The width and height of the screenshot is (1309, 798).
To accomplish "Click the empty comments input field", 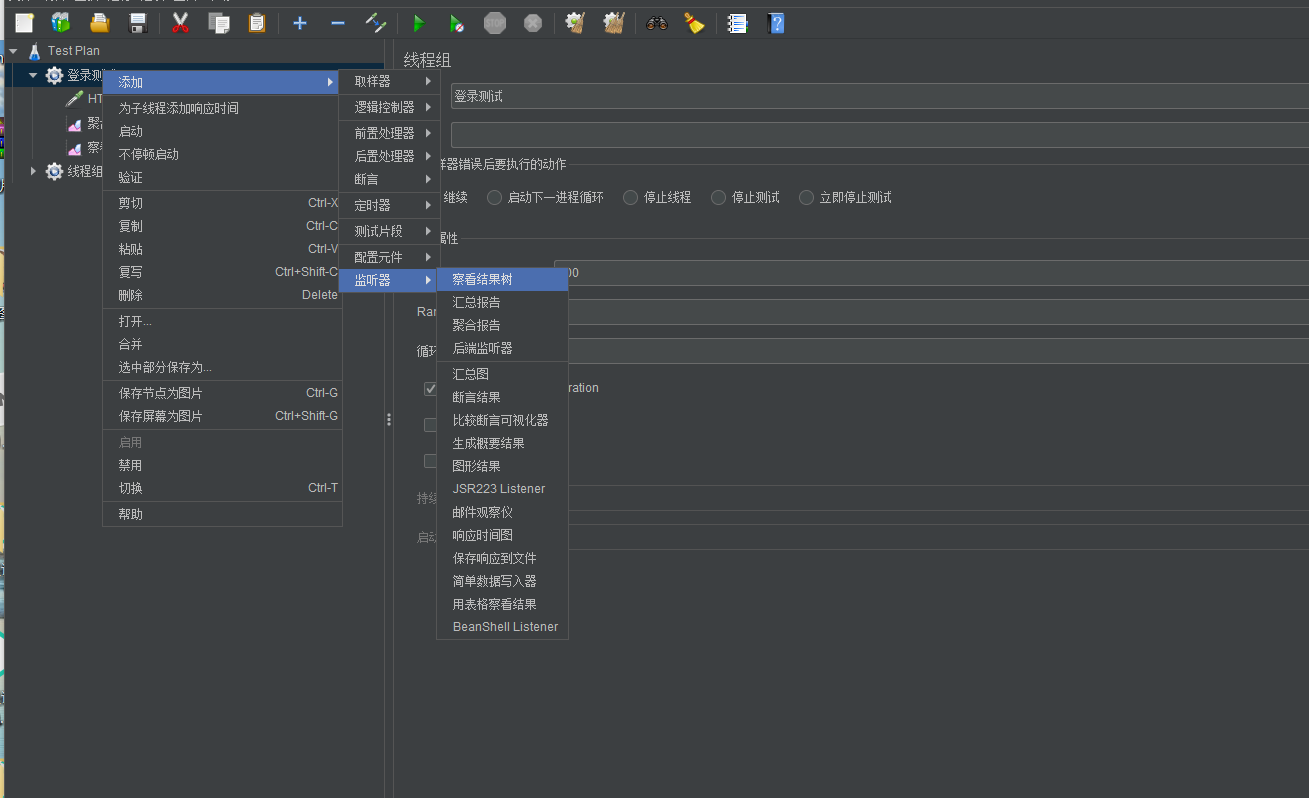I will point(879,135).
